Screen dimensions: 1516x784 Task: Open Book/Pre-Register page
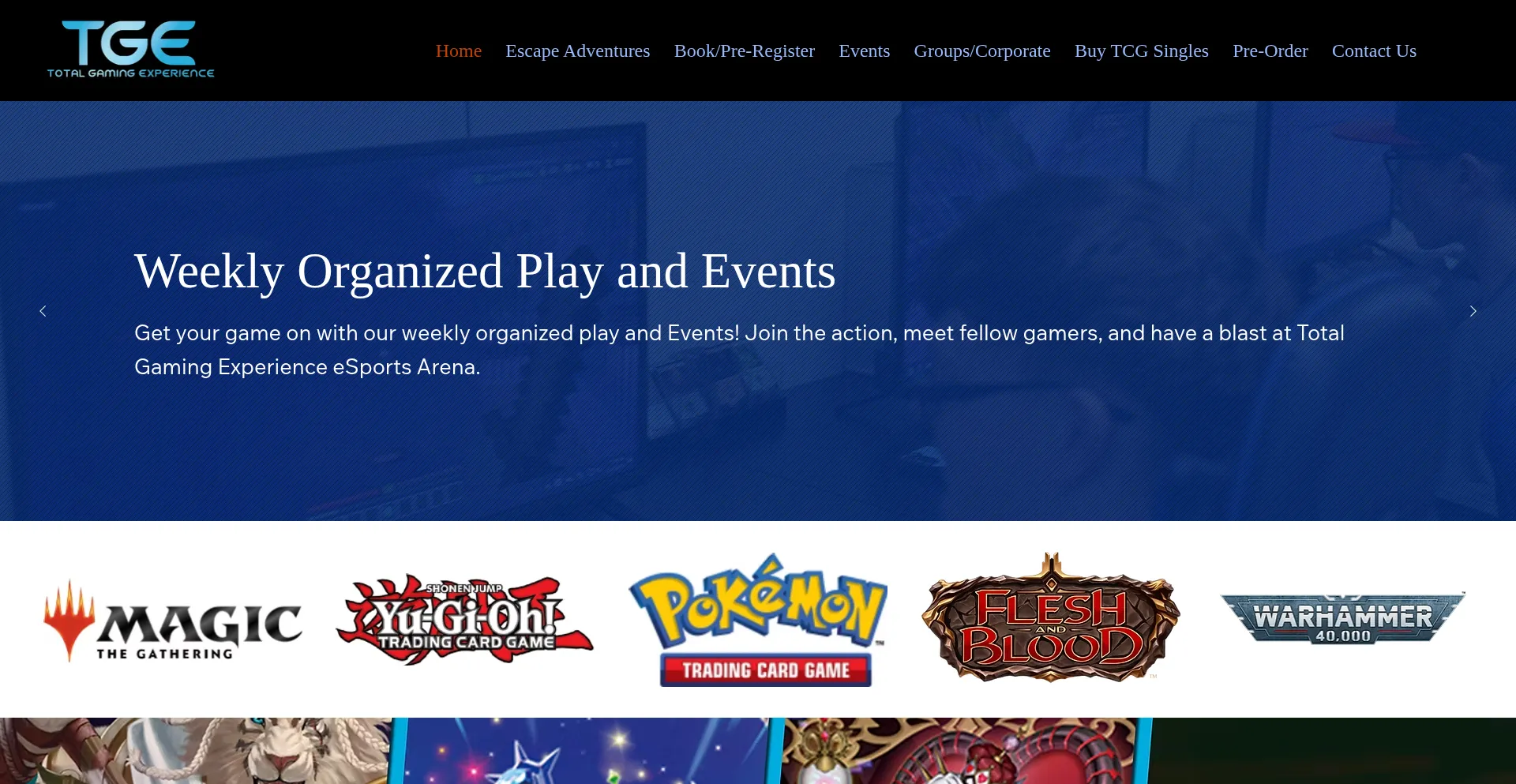click(745, 51)
